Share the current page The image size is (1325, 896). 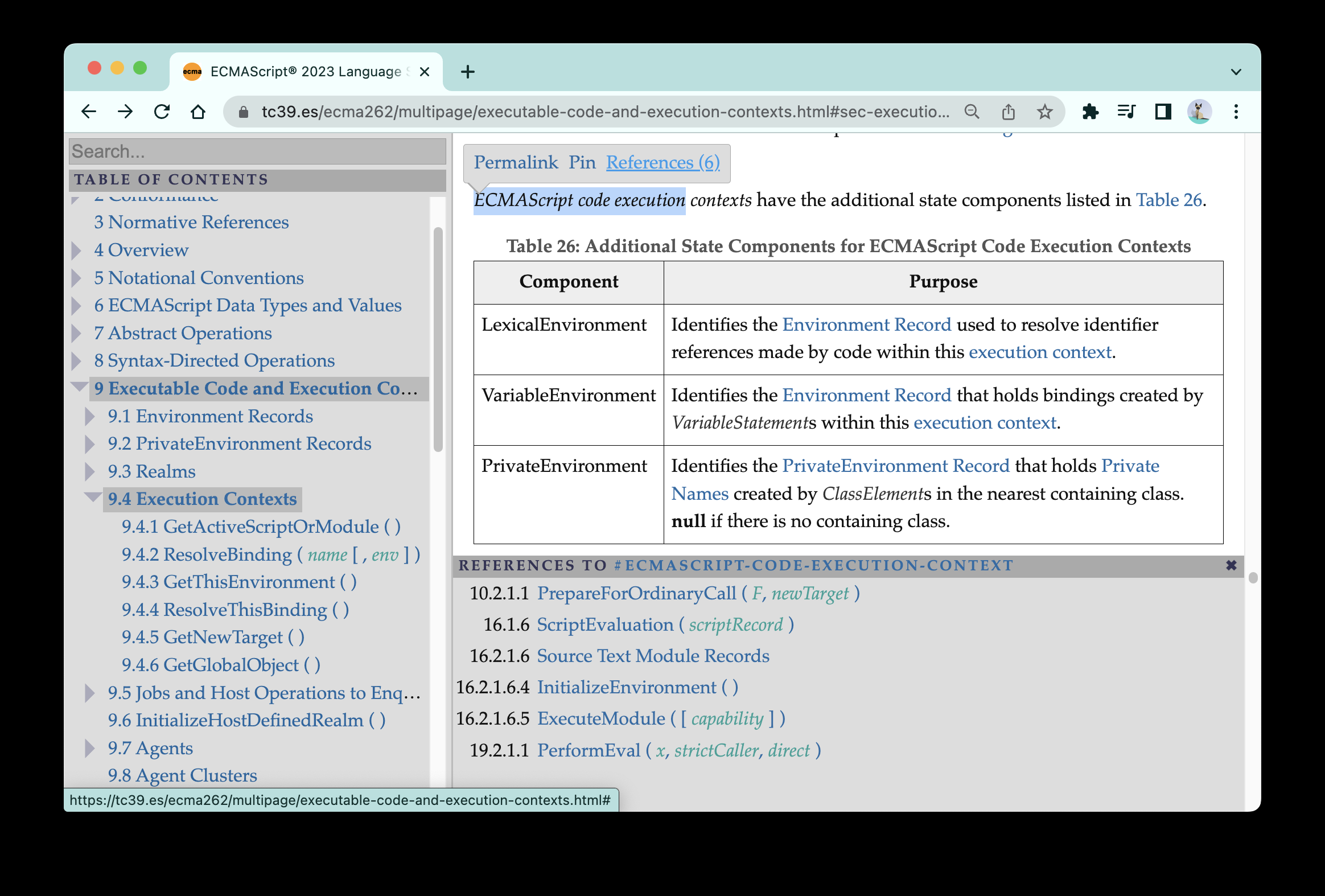click(x=1009, y=112)
